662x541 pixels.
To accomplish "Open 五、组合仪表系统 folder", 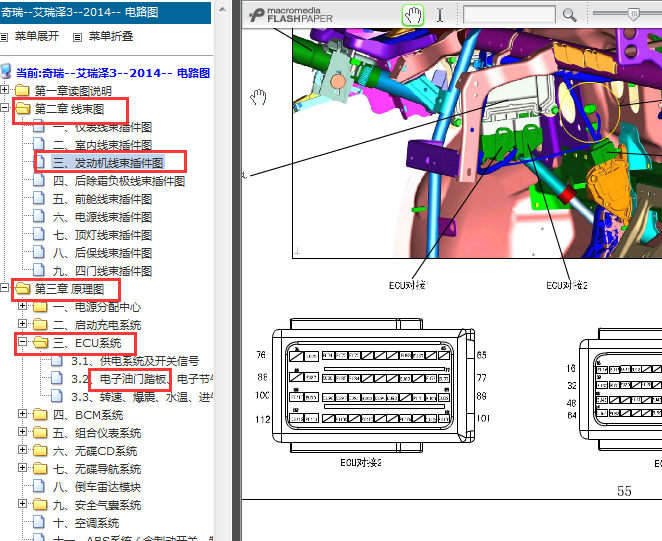I will (x=97, y=433).
